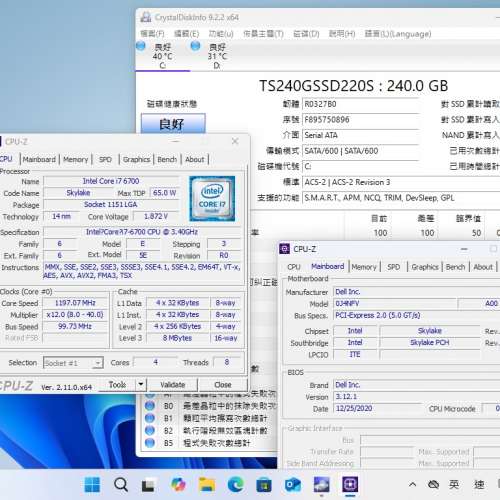The height and width of the screenshot is (500, 500).
Task: Launch Copilot from the taskbar
Action: tap(178, 484)
